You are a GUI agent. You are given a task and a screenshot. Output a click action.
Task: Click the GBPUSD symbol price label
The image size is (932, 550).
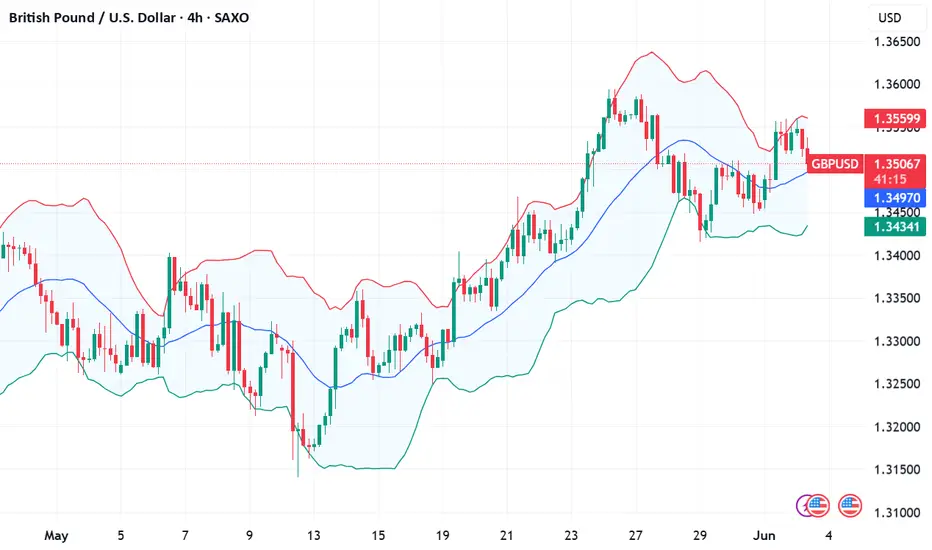[835, 164]
